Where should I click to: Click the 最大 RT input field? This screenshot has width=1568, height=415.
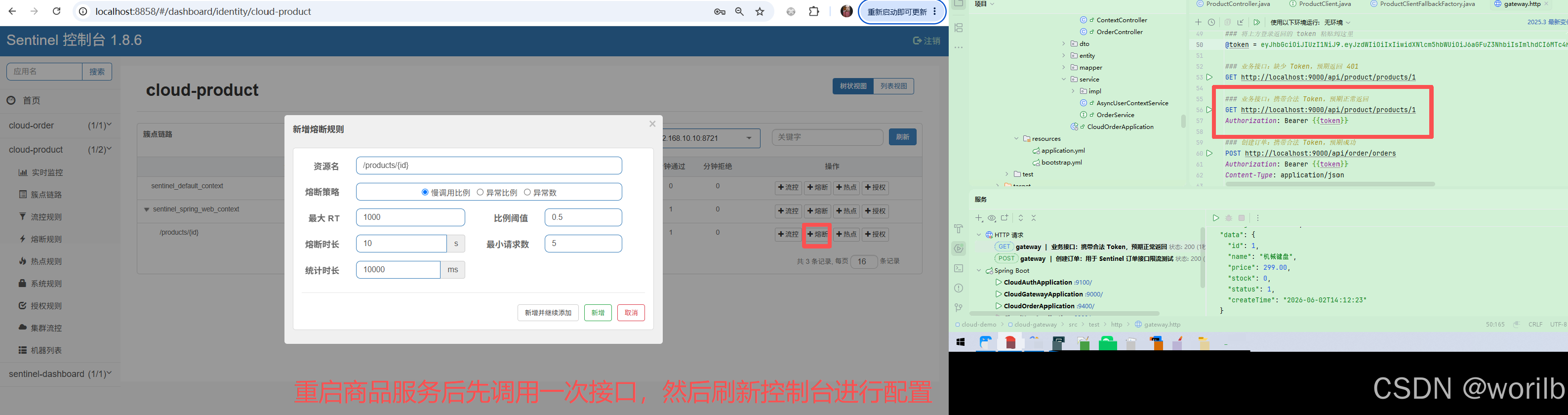click(410, 217)
